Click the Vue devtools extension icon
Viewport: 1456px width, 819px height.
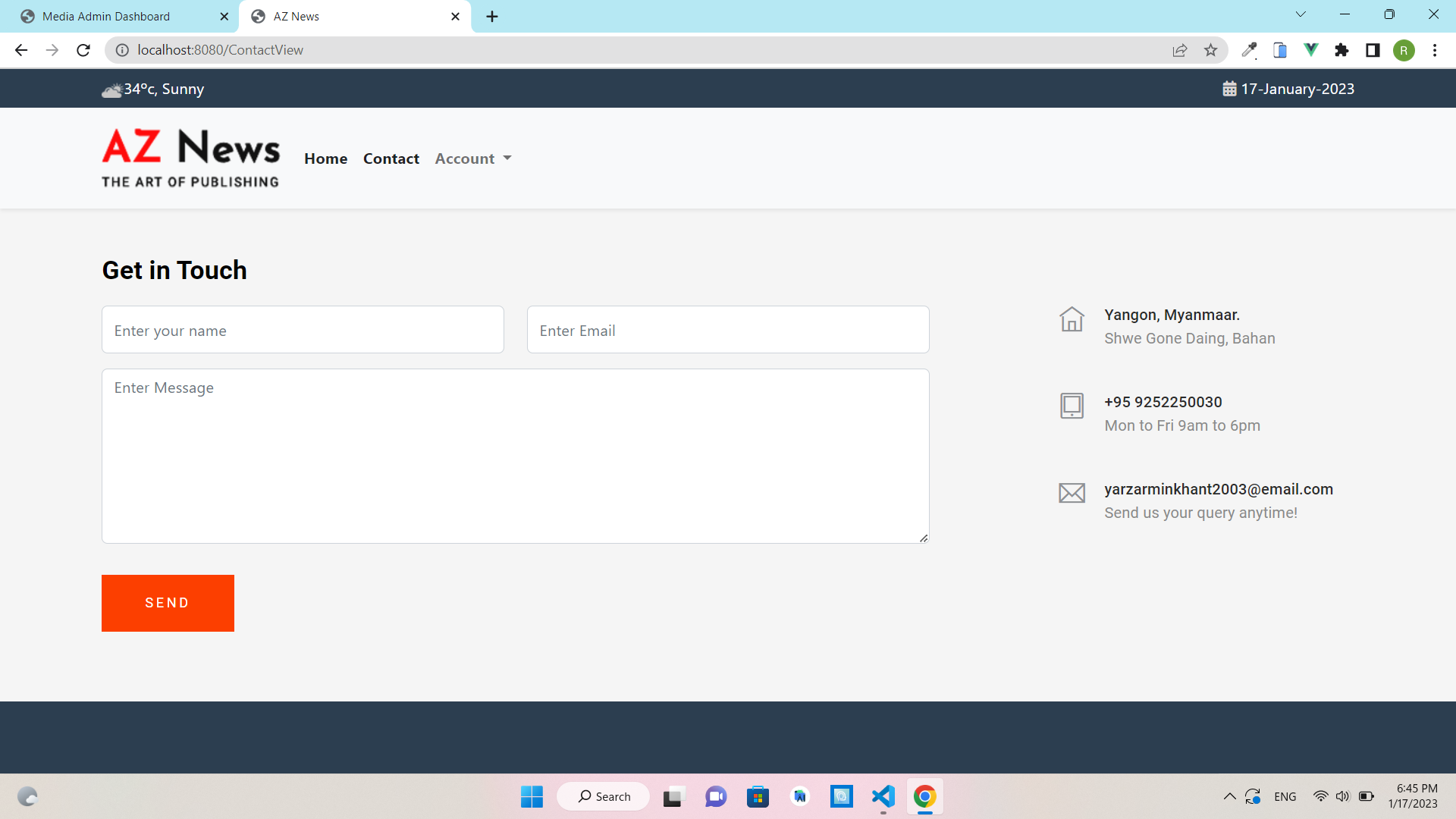(x=1310, y=50)
